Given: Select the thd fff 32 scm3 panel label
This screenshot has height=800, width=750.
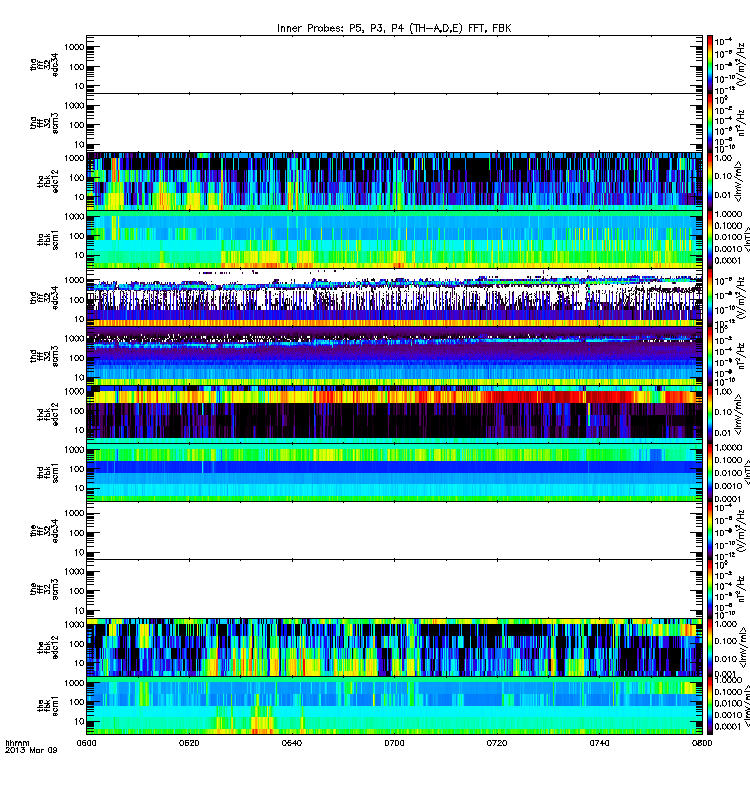Looking at the screenshot, I should (x=44, y=356).
